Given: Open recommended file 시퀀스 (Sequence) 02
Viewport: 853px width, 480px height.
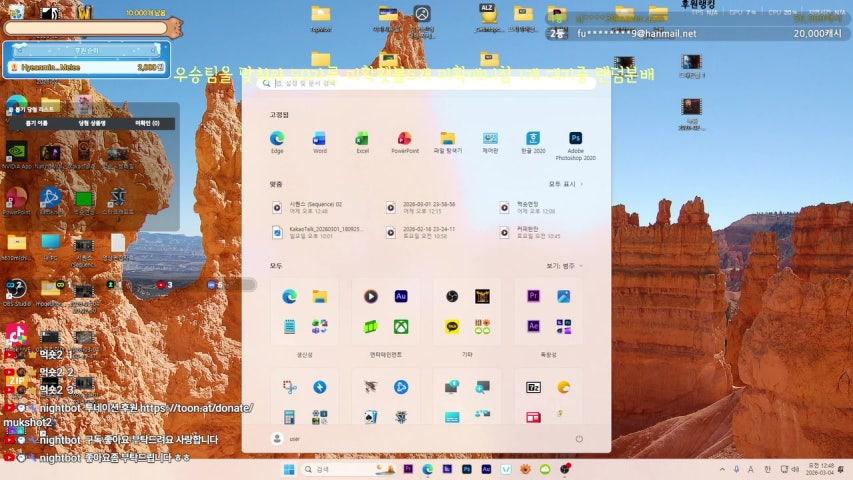Looking at the screenshot, I should pyautogui.click(x=308, y=207).
